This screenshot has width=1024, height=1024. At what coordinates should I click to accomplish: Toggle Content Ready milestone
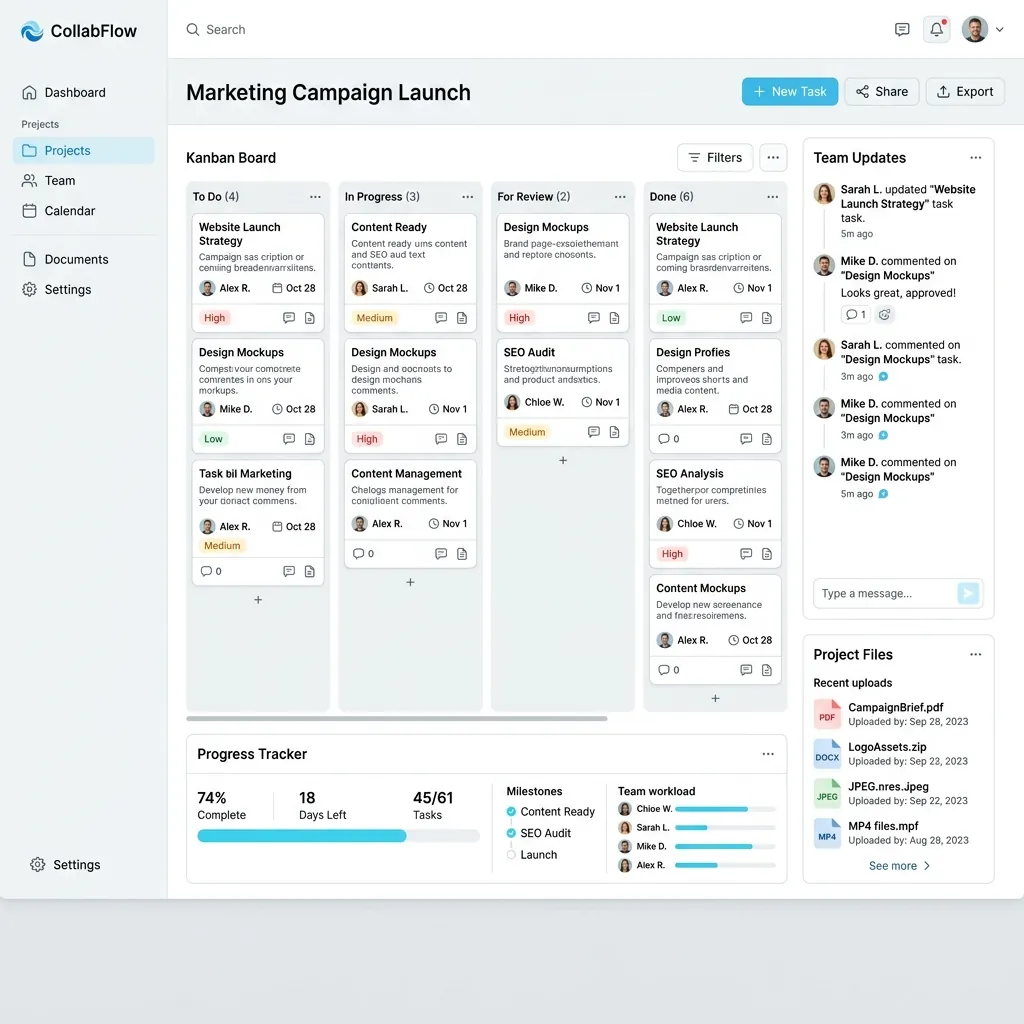pos(511,812)
